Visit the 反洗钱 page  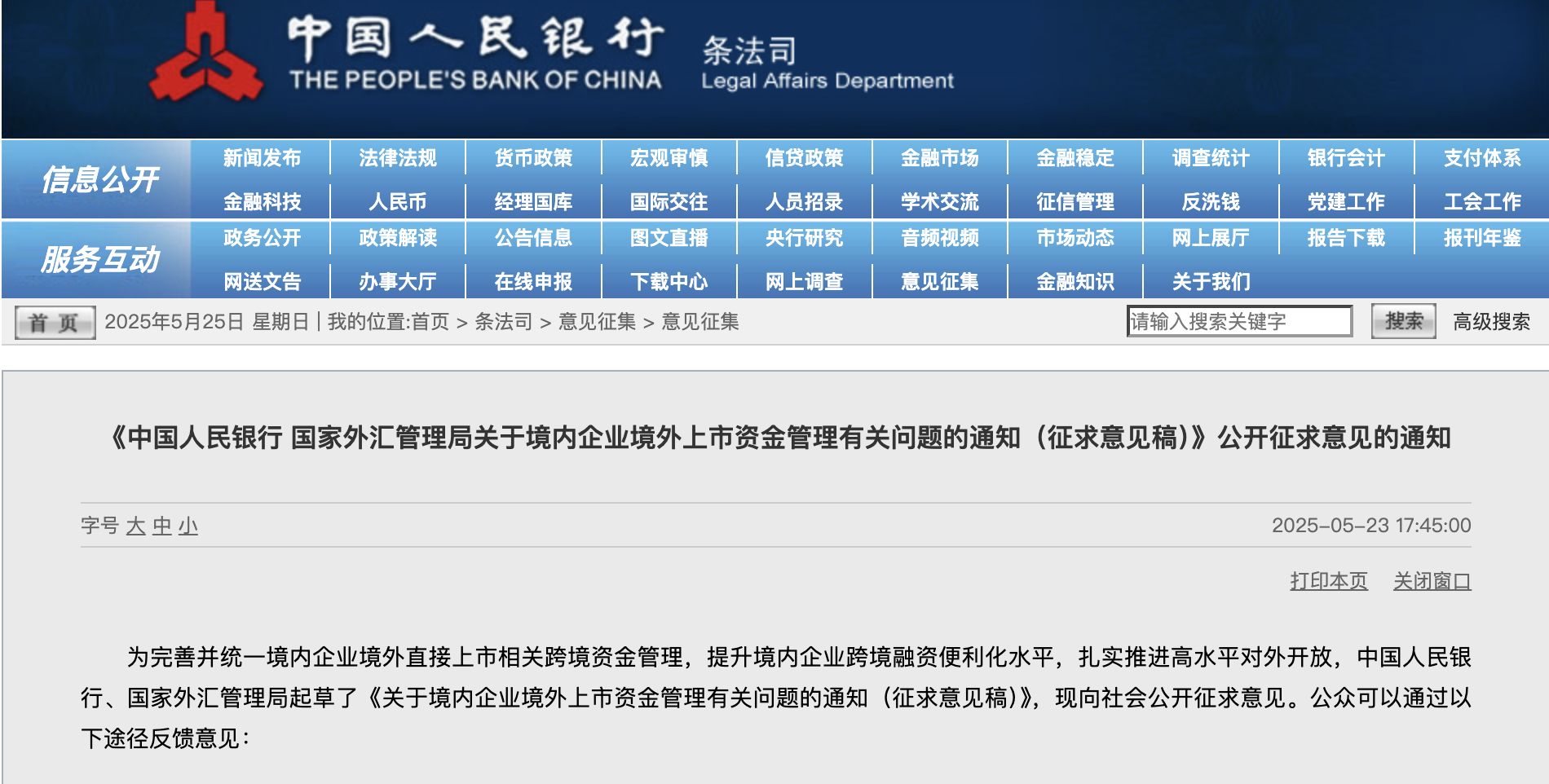(x=1211, y=201)
